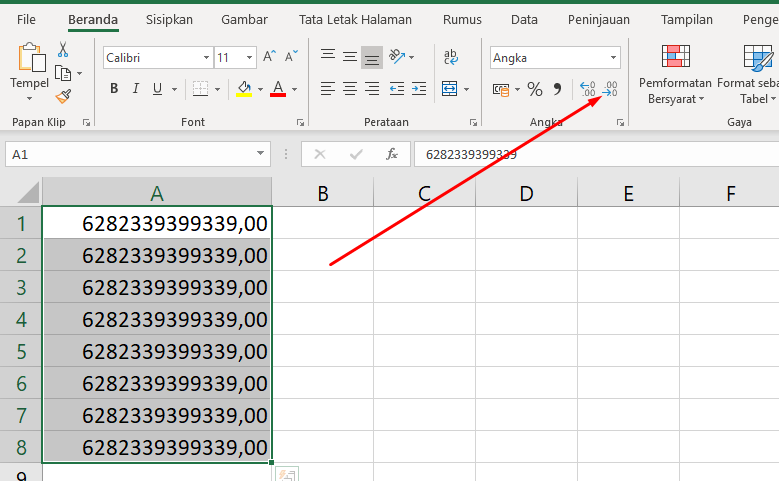The width and height of the screenshot is (779, 481).
Task: Switch to Peninjauan tab
Action: [599, 19]
